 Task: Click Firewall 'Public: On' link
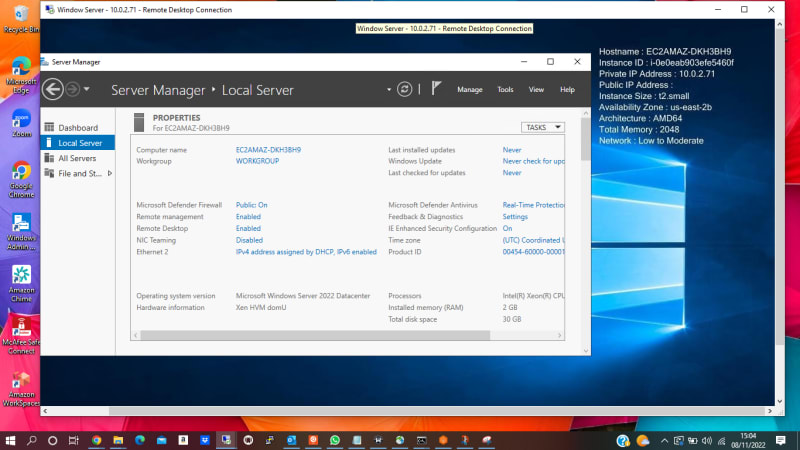[x=252, y=205]
